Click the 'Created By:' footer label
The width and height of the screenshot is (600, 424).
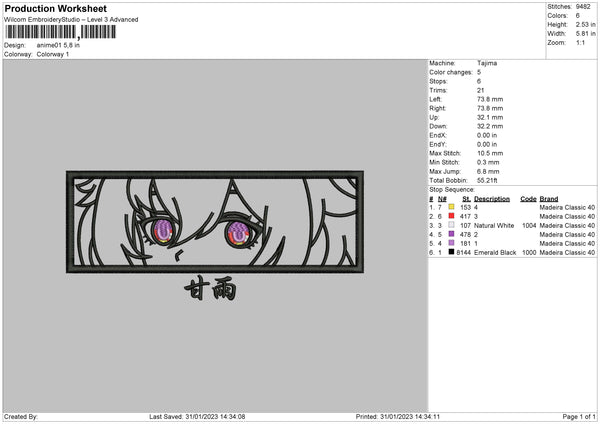click(21, 417)
